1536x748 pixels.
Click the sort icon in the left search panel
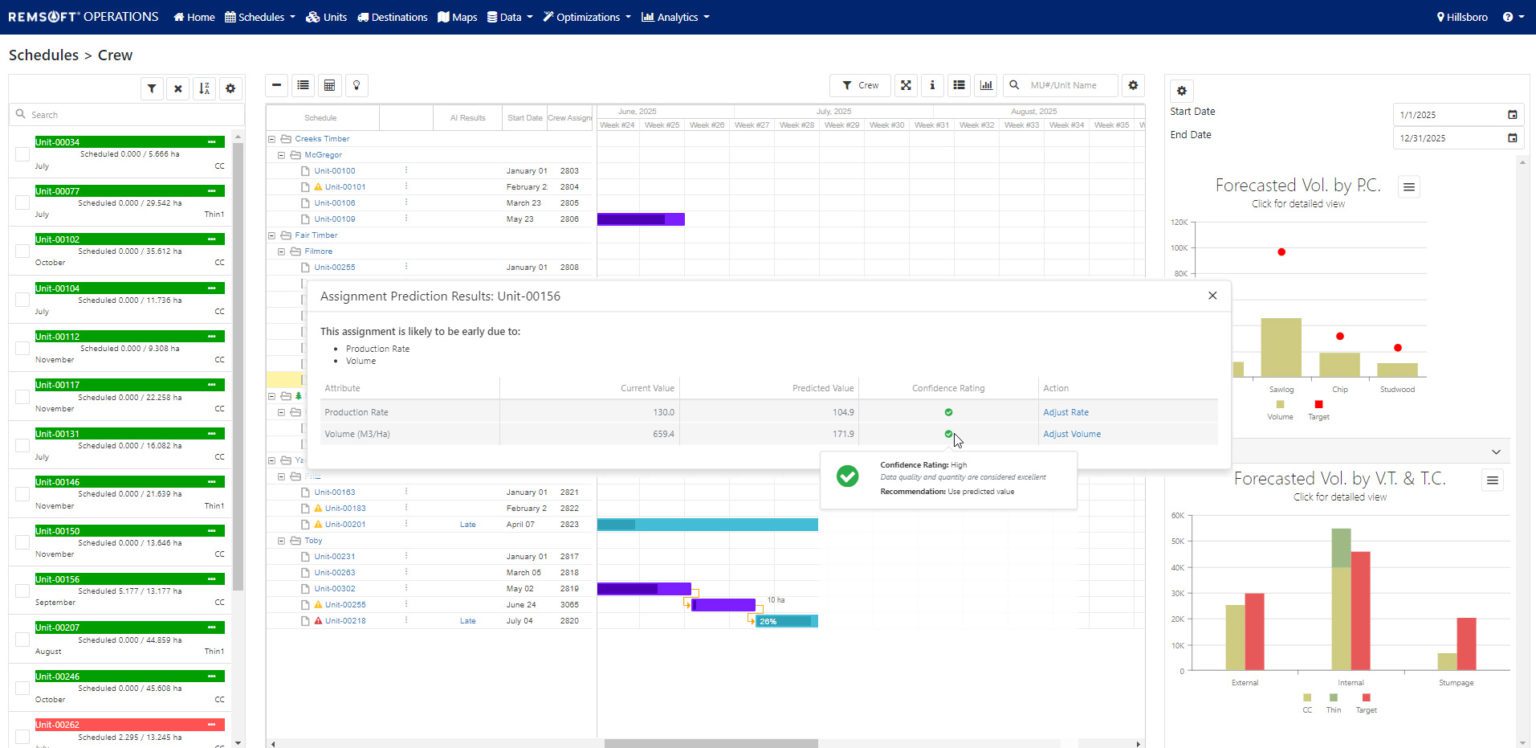click(204, 88)
